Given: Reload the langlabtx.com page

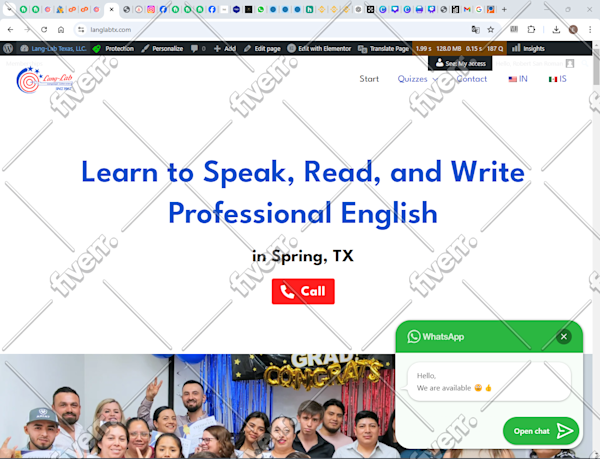Looking at the screenshot, I should 44,29.
